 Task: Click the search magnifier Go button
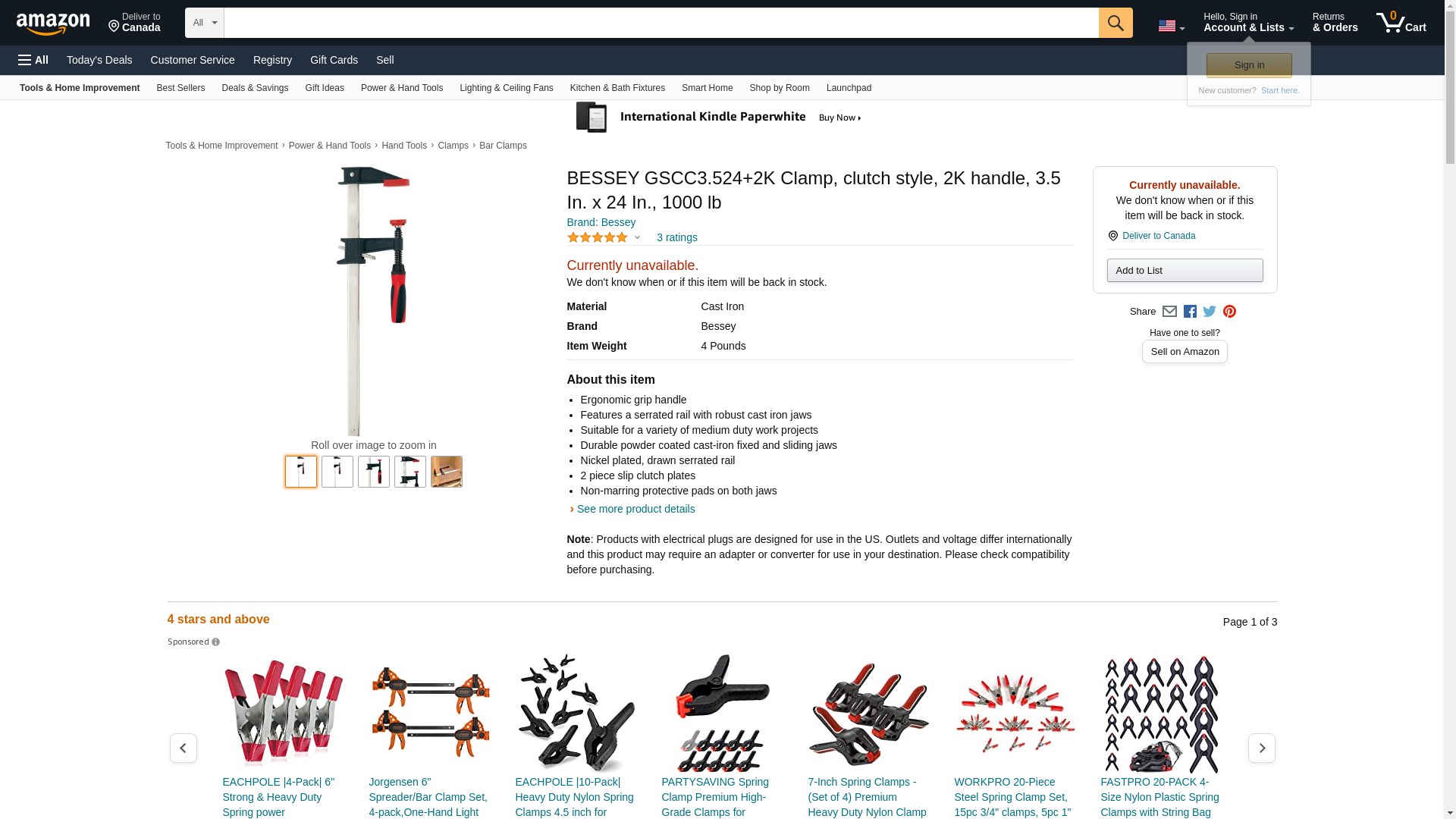[x=1115, y=23]
